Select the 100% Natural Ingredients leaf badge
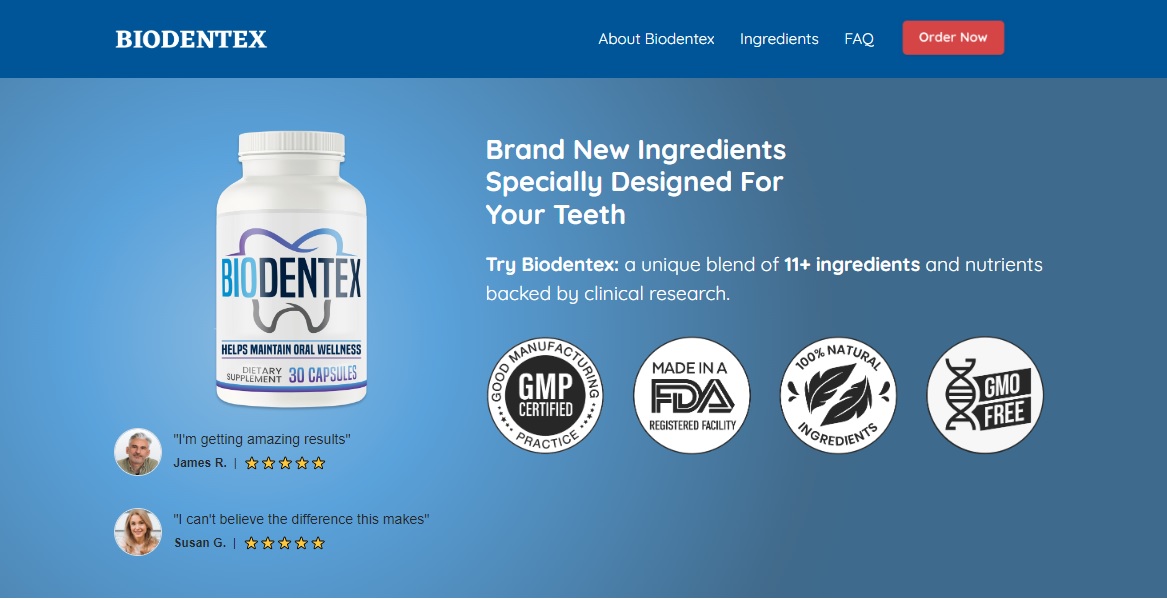 tap(838, 395)
